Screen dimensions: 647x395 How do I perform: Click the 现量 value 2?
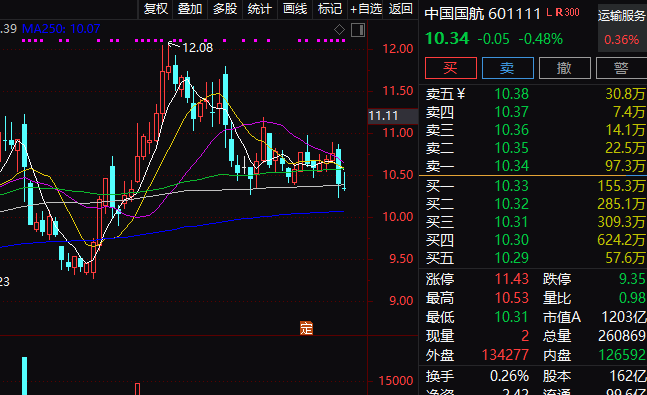coord(525,336)
